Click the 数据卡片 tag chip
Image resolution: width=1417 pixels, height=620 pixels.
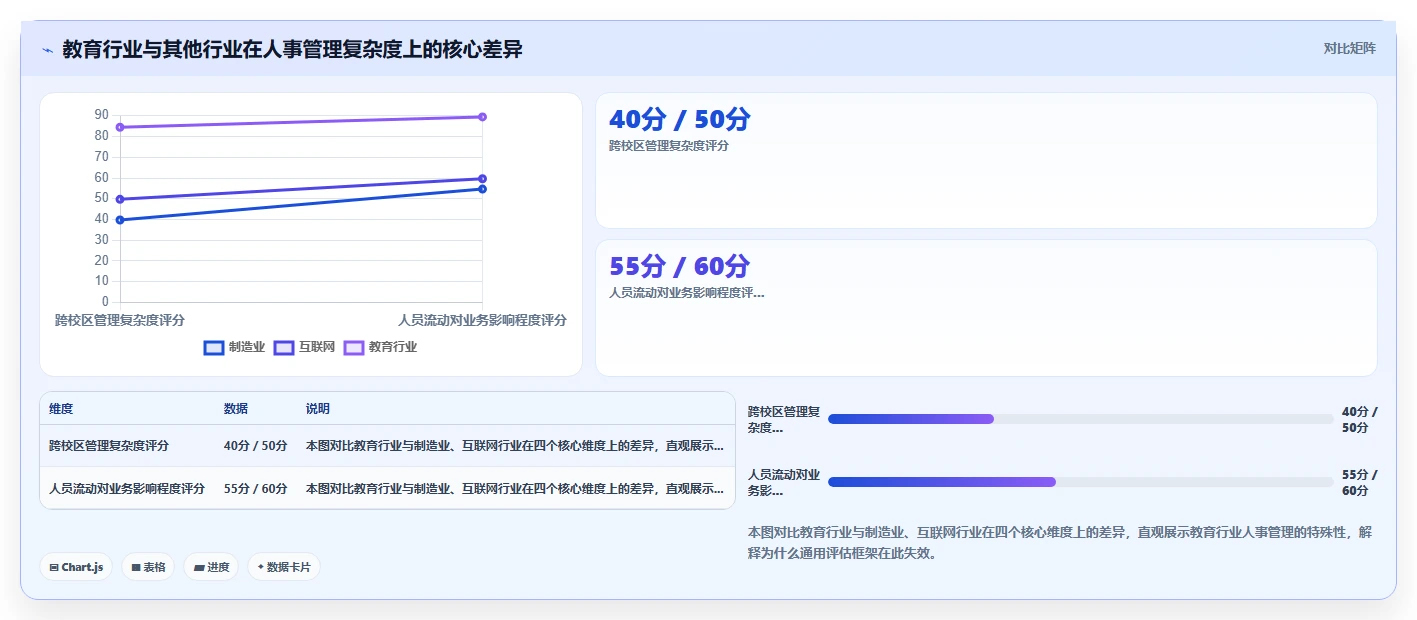click(284, 567)
